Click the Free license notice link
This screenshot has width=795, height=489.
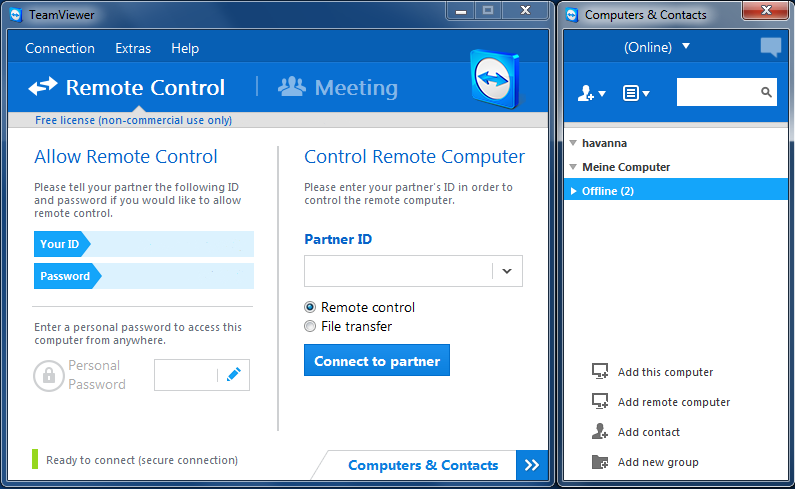tap(133, 120)
